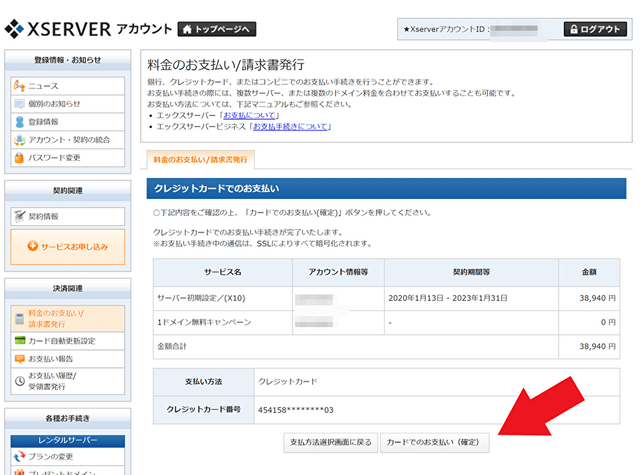640x475 pixels.
Task: Click the XSERVER logo icon
Action: coord(14,29)
